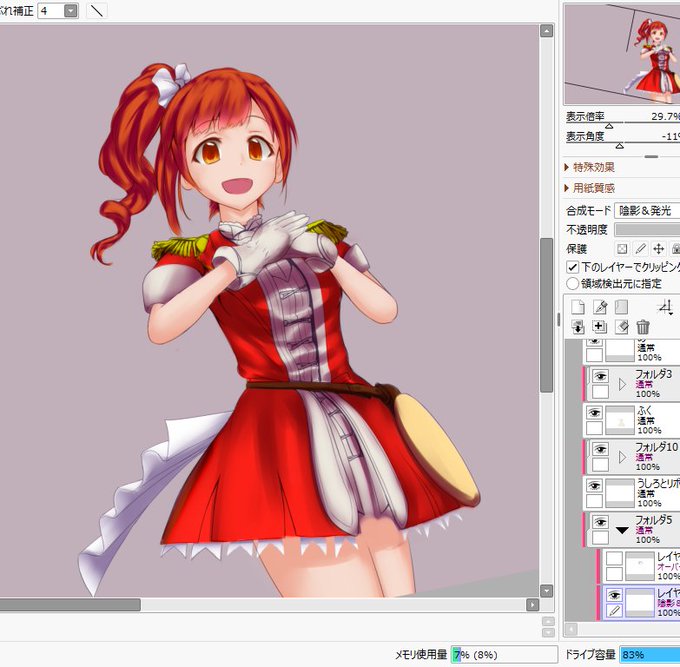
Task: Toggle the lock-all padlock icon beside 保護
Action: click(x=676, y=249)
